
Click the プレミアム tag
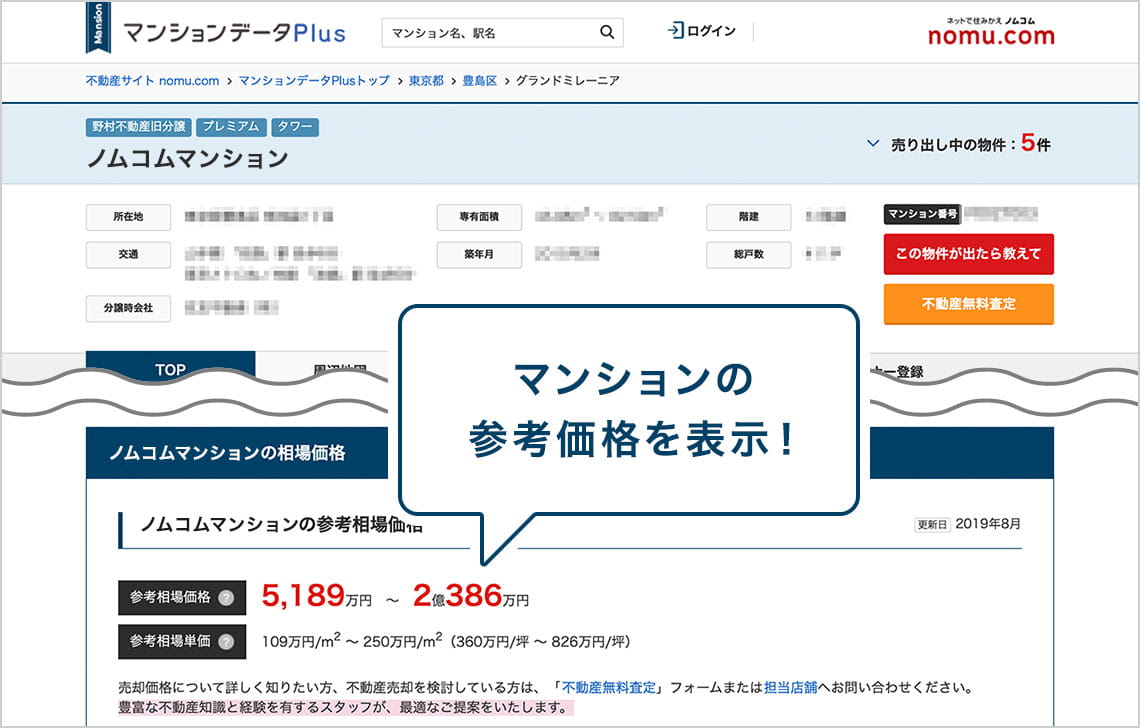tap(230, 127)
